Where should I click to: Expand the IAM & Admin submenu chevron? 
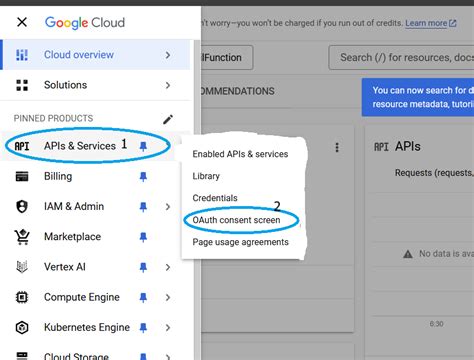[168, 207]
